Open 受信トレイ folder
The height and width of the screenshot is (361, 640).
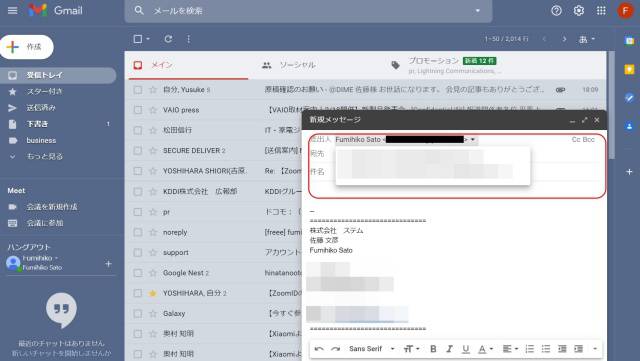[x=58, y=75]
